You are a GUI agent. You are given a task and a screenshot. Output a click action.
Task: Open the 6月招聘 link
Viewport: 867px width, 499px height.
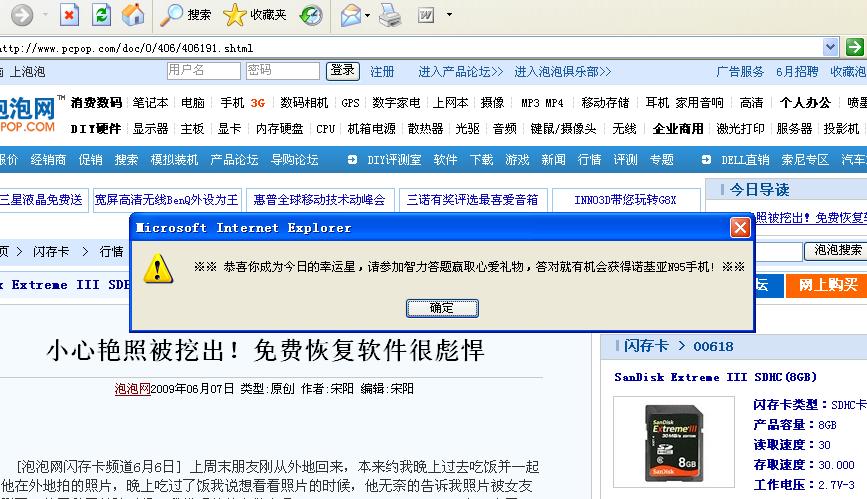tap(797, 72)
